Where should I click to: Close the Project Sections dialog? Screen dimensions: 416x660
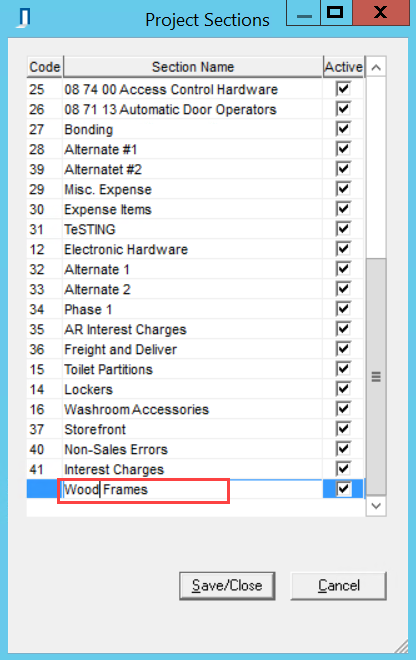[x=380, y=13]
